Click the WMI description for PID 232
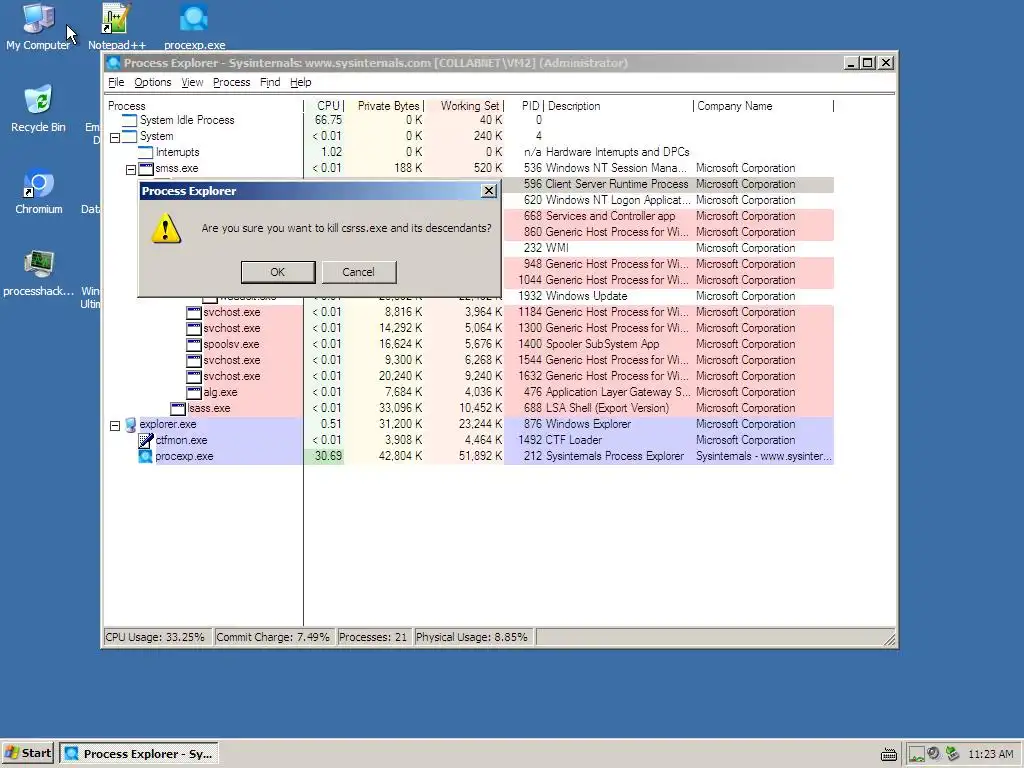1024x768 pixels. [x=557, y=248]
